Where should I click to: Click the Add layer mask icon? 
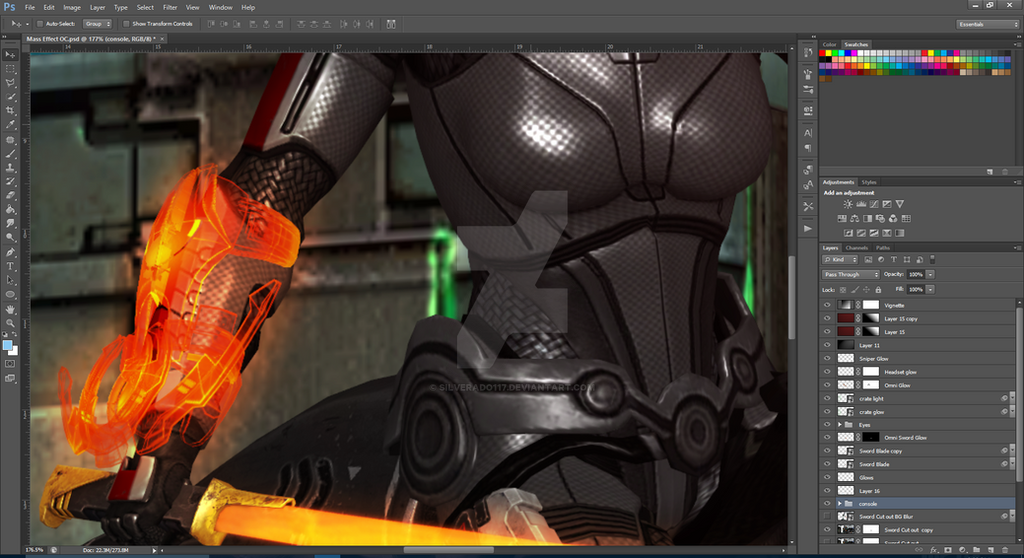pyautogui.click(x=948, y=551)
